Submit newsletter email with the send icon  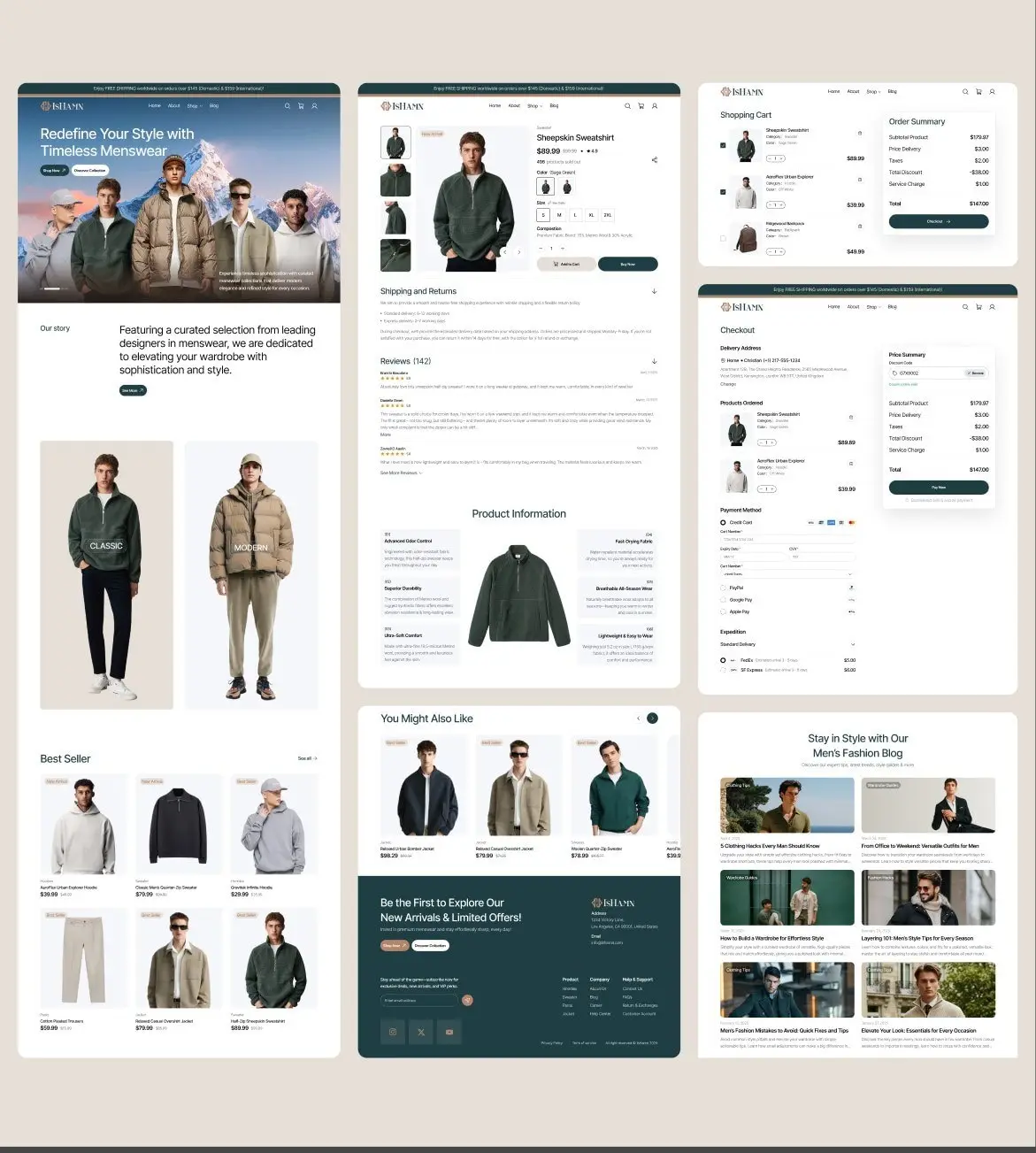[467, 1000]
